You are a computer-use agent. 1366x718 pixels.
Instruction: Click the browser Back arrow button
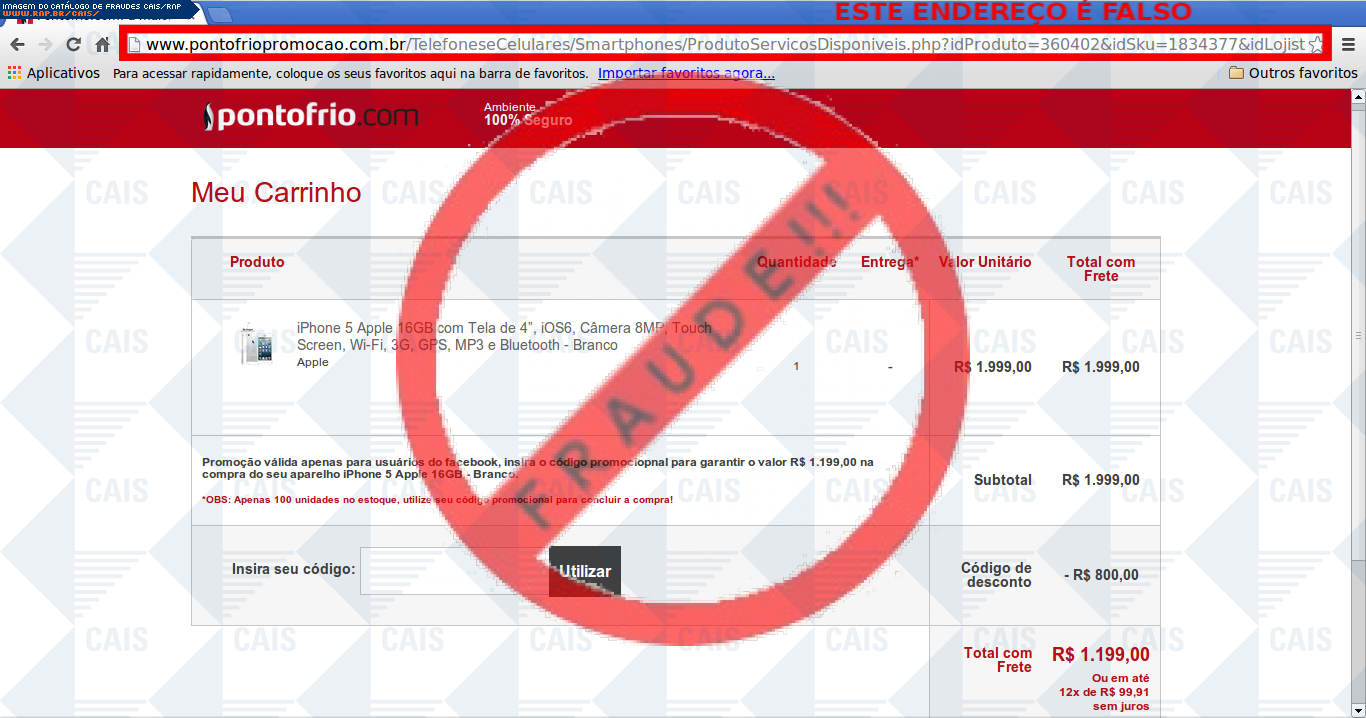17,45
